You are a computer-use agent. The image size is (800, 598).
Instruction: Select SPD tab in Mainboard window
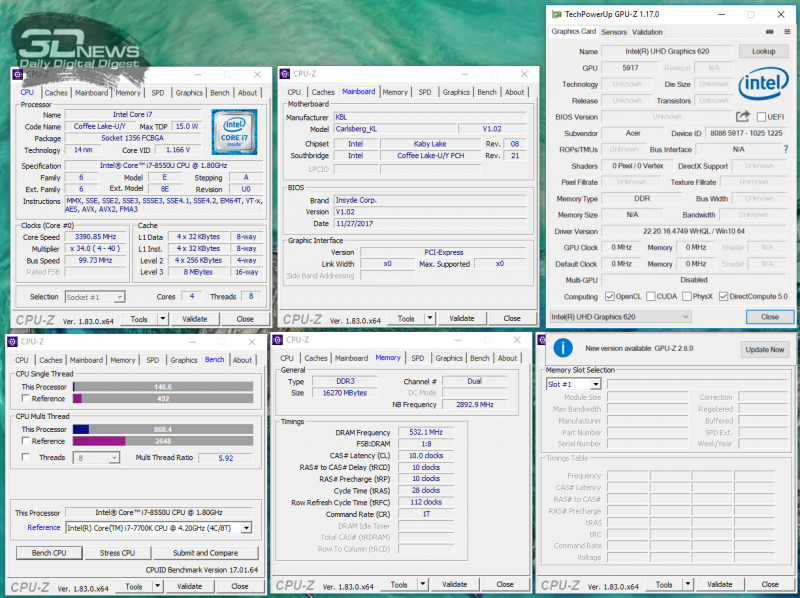(425, 92)
